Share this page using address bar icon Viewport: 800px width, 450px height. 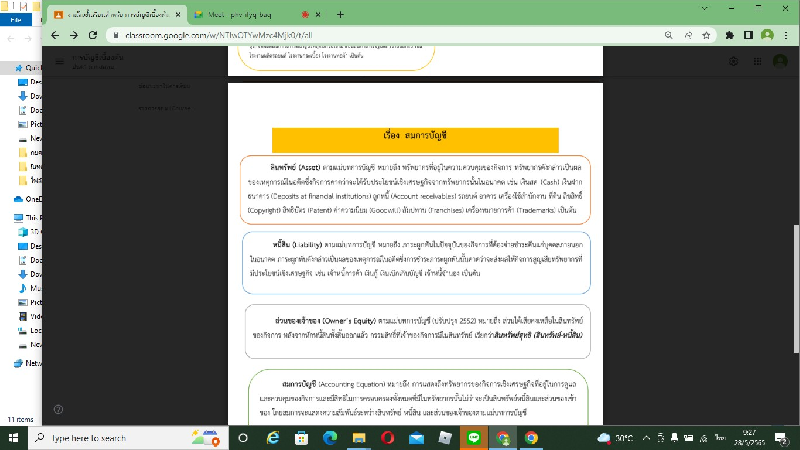coord(688,34)
